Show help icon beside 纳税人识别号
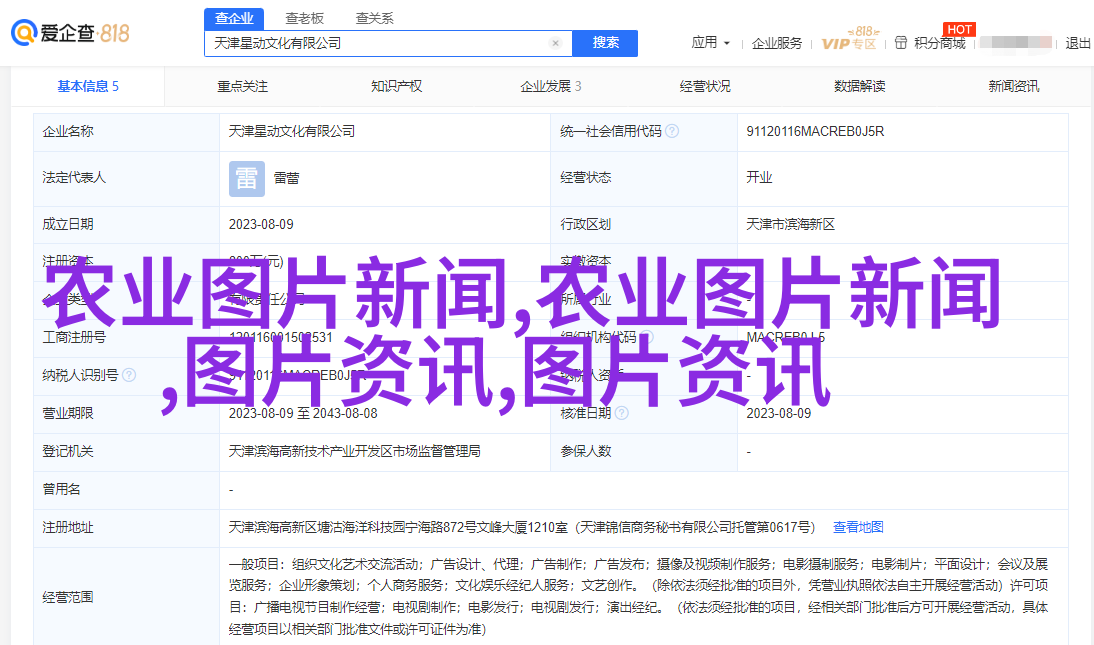1094x645 pixels. point(129,375)
